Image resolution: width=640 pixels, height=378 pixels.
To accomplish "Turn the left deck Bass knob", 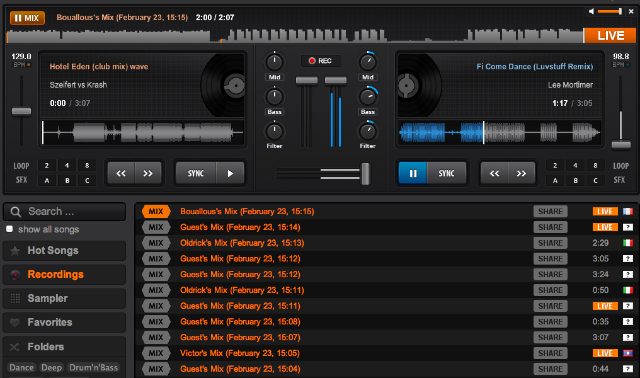I will tap(274, 97).
